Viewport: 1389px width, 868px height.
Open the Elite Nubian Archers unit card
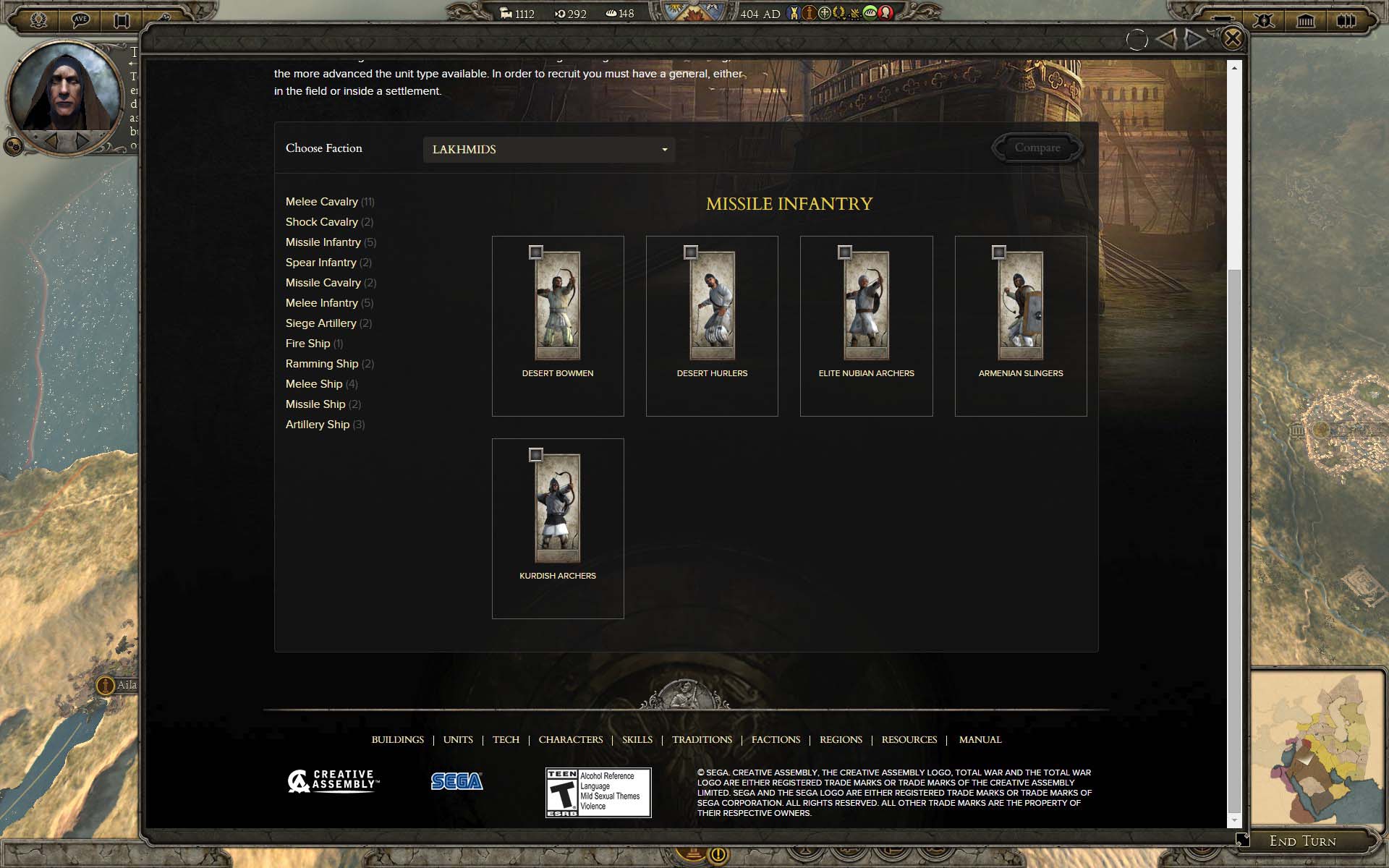pyautogui.click(x=867, y=326)
